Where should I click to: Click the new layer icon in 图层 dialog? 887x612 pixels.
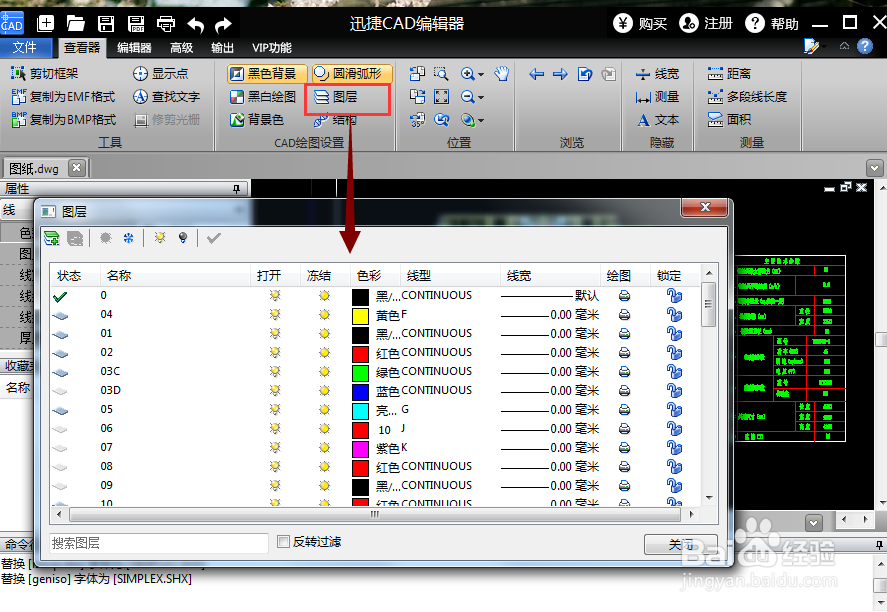[52, 238]
